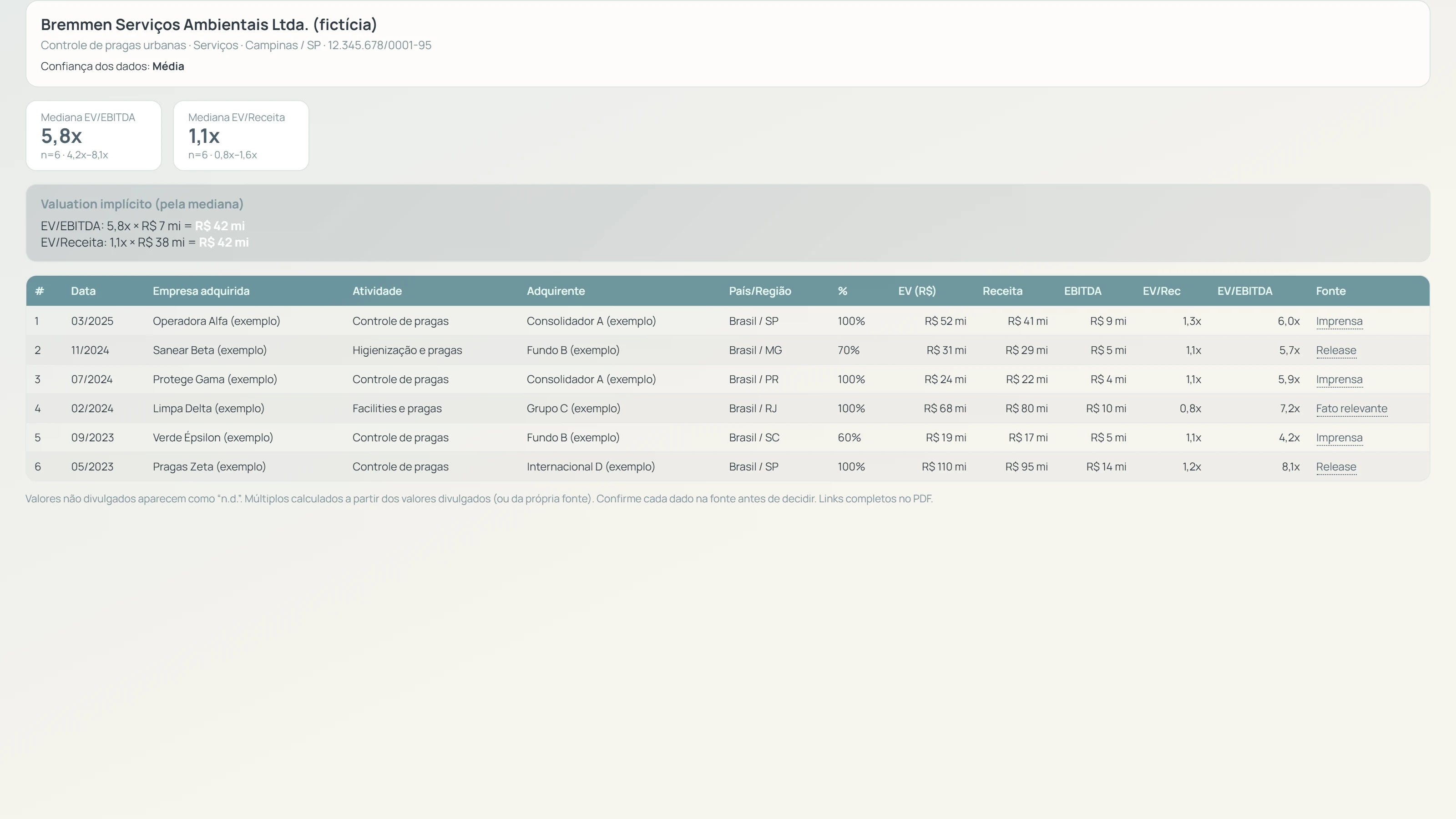
Task: Click the Facilities e pragas activity cell
Action: (397, 409)
